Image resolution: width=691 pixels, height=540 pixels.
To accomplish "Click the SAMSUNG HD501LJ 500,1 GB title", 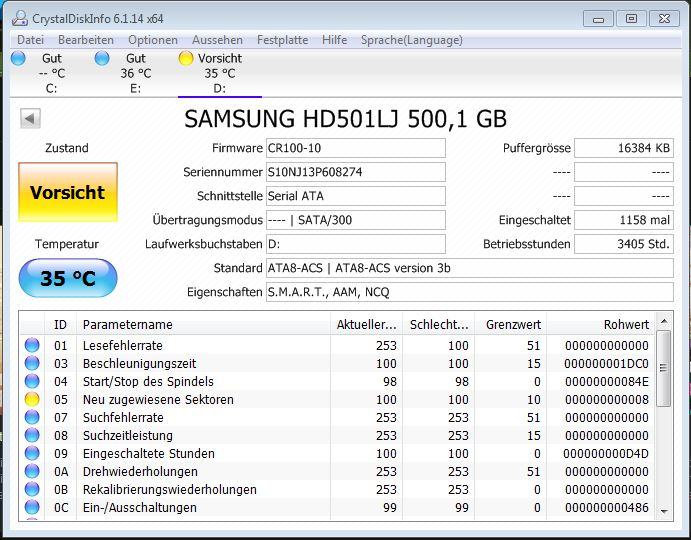I will click(x=346, y=119).
